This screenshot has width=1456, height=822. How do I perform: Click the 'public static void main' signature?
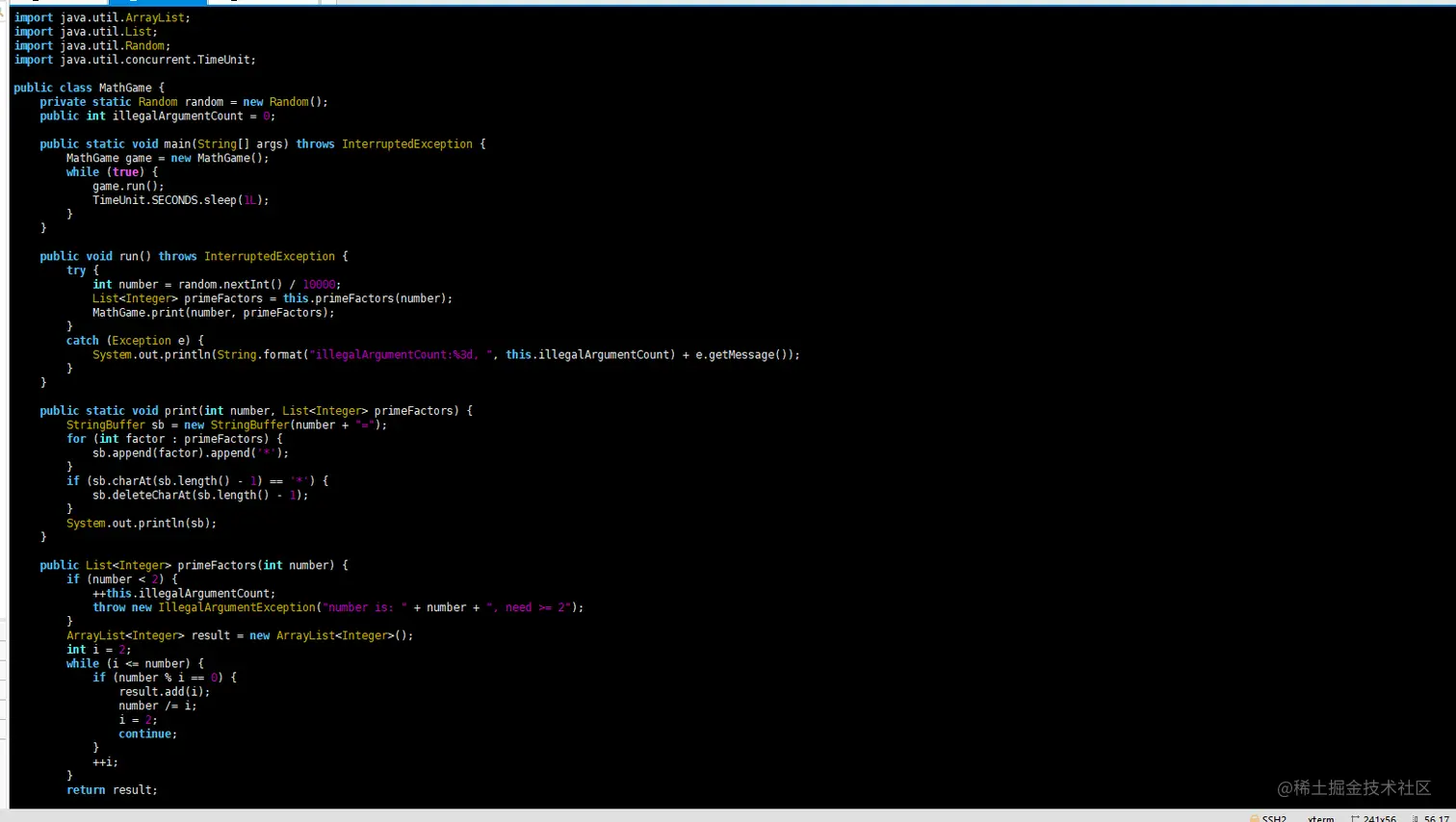click(263, 144)
